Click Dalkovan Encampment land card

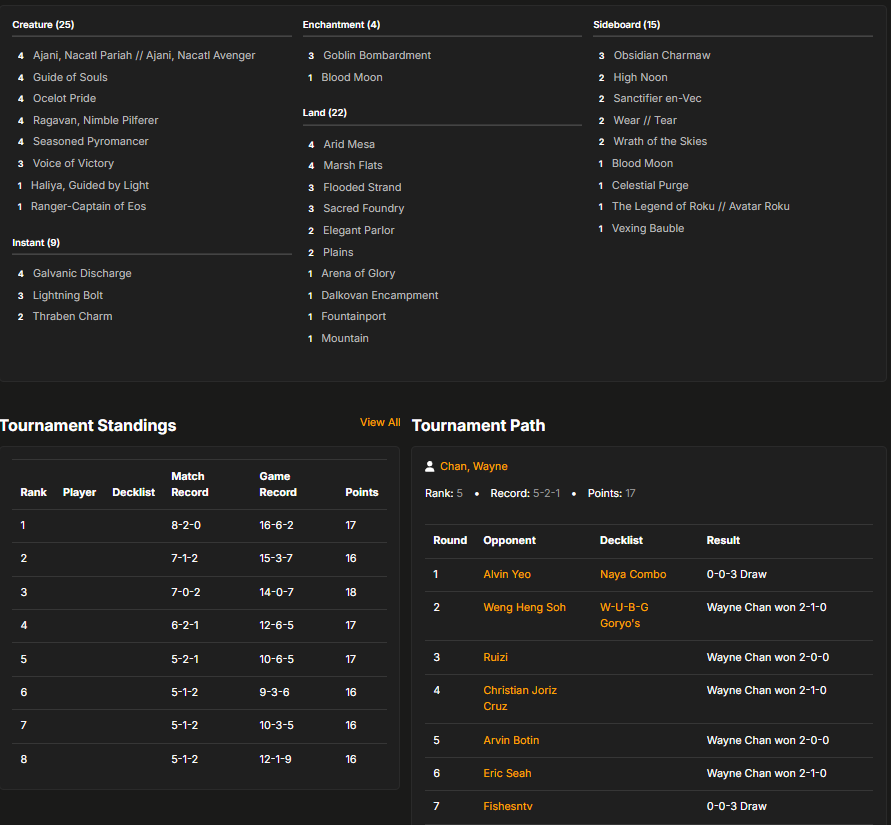coord(380,295)
